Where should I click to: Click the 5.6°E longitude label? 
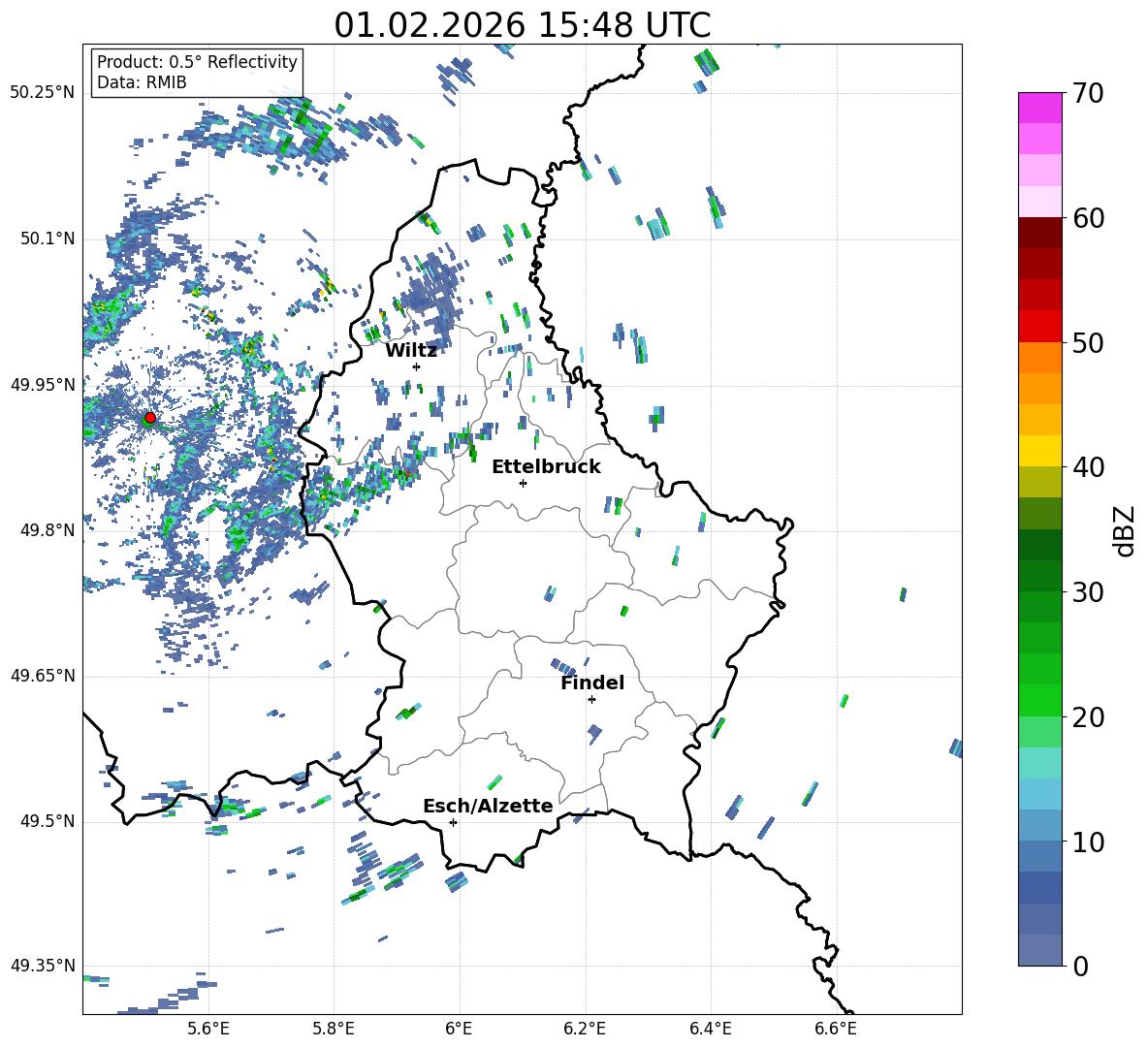tap(208, 1029)
